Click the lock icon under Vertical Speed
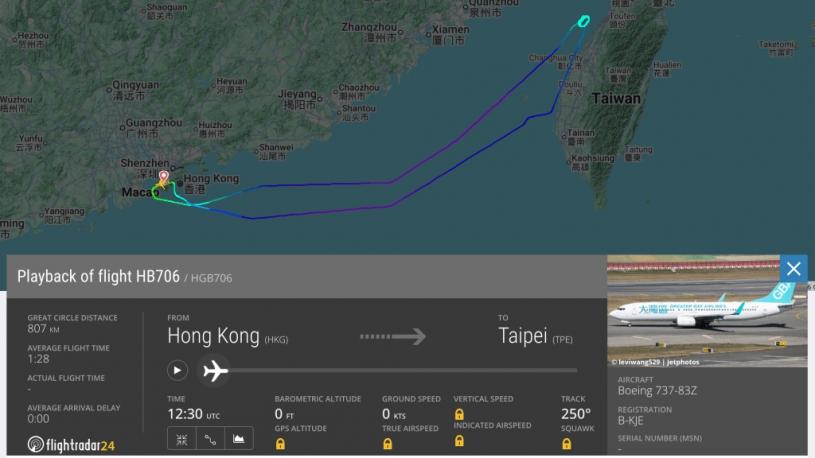 (459, 414)
